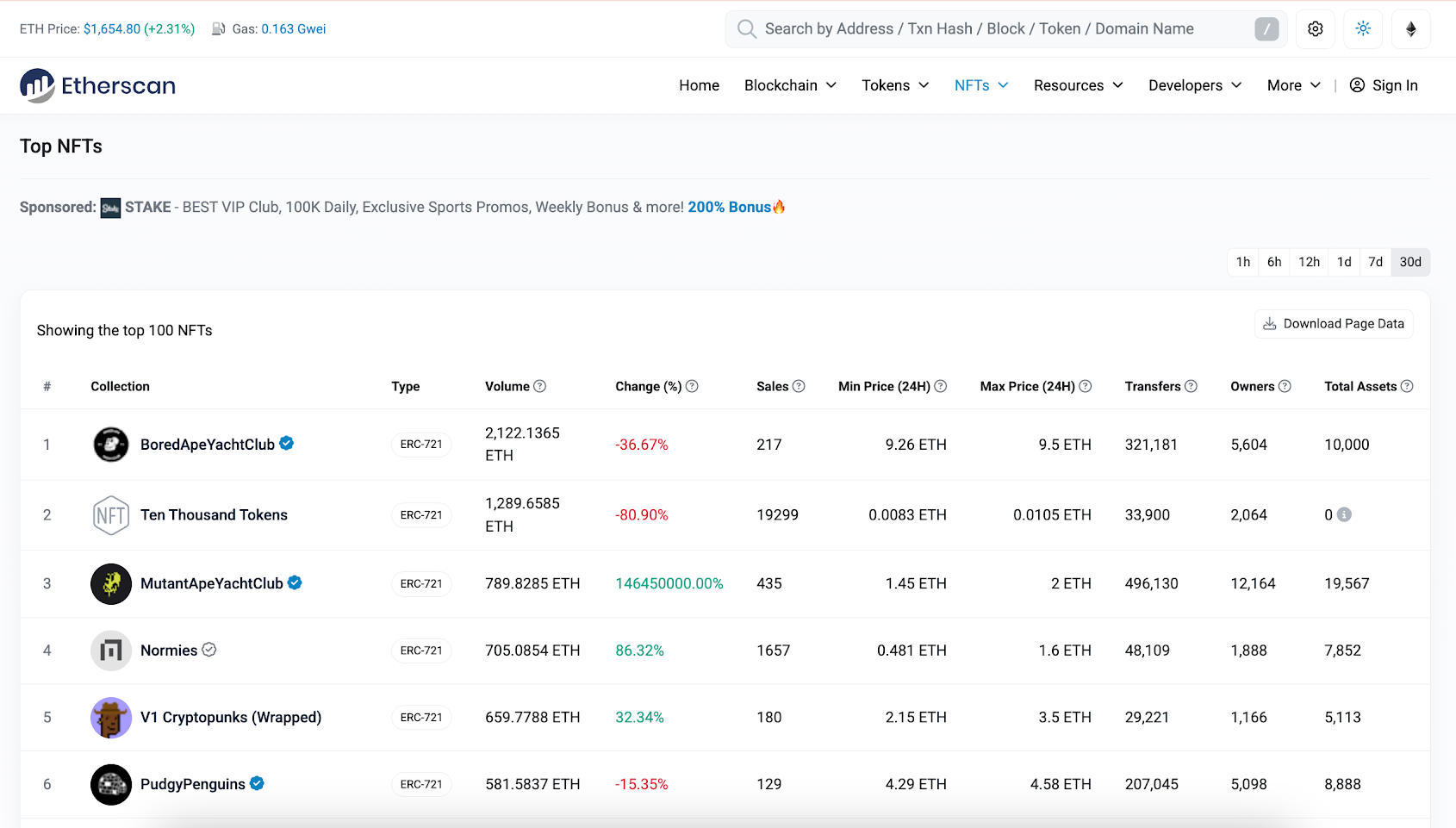Viewport: 1456px width, 828px height.
Task: Click the Collection column header
Action: point(121,387)
